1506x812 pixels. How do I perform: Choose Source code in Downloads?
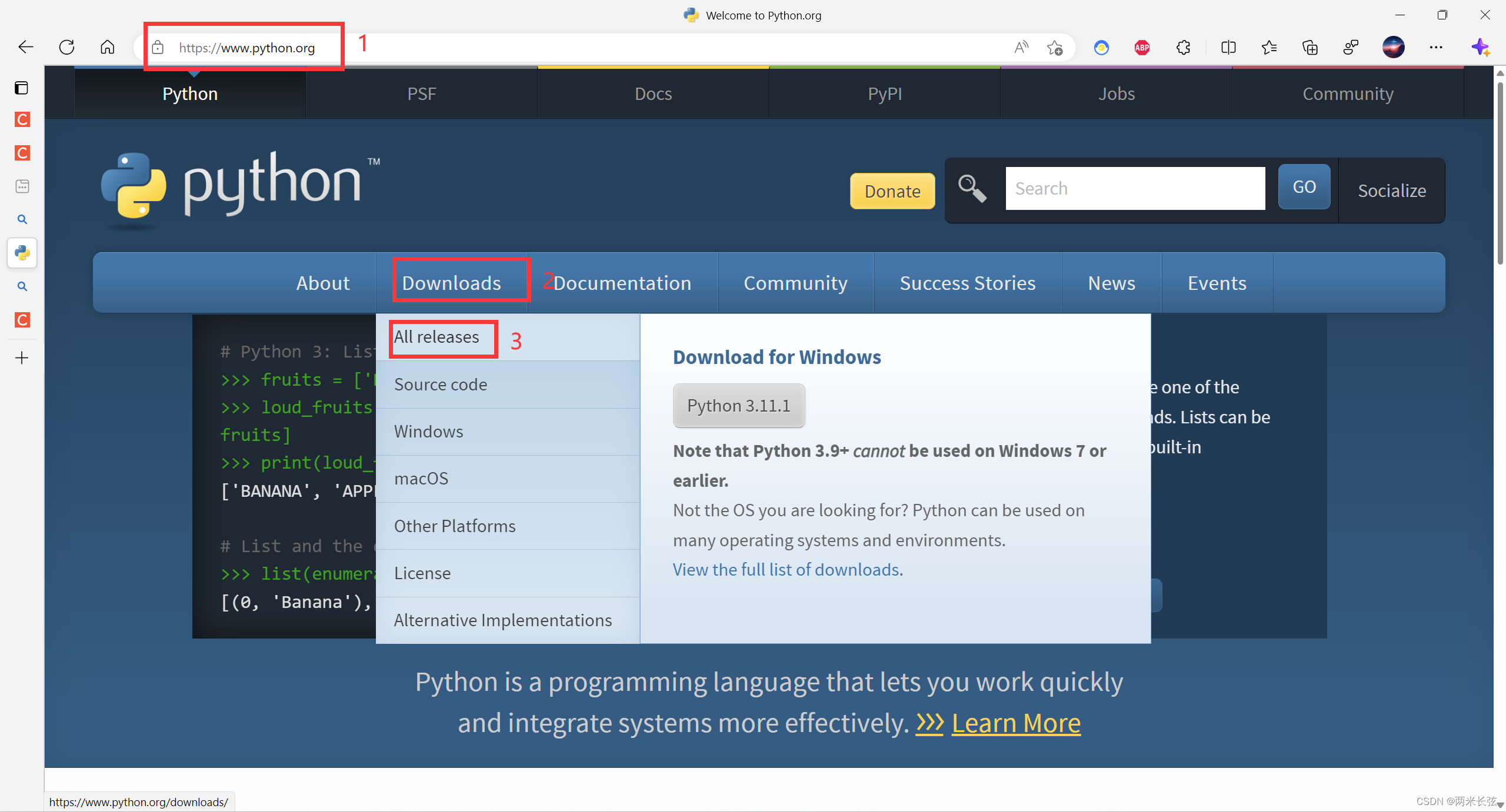tap(508, 385)
